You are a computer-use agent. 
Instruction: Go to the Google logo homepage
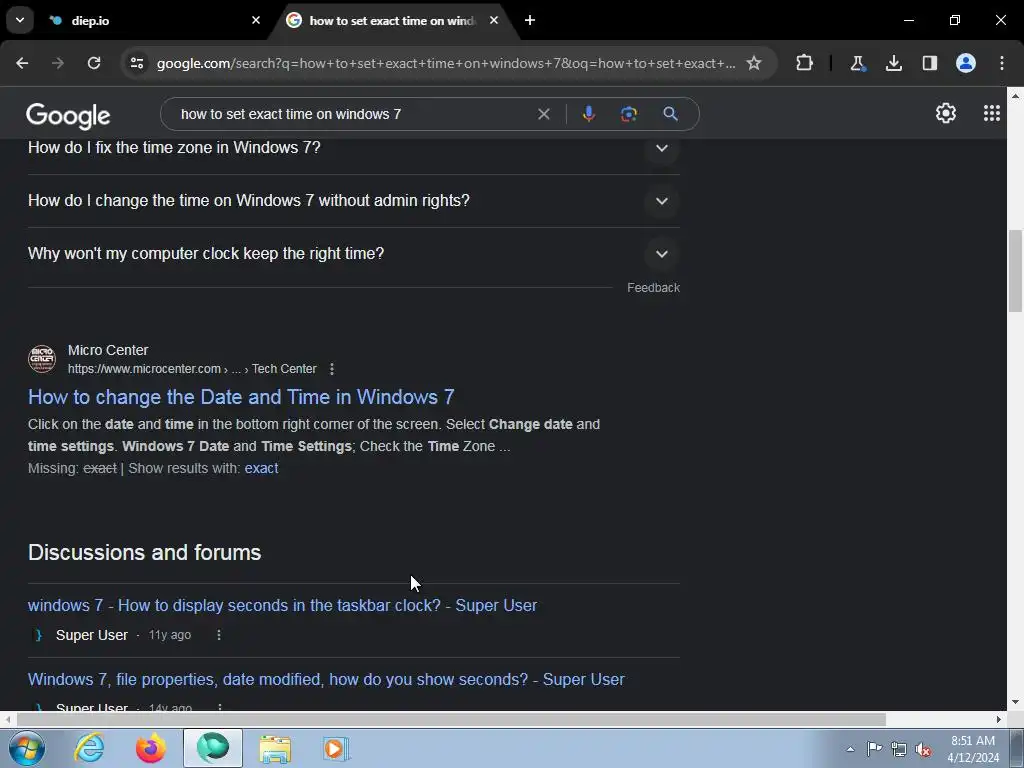pyautogui.click(x=68, y=116)
